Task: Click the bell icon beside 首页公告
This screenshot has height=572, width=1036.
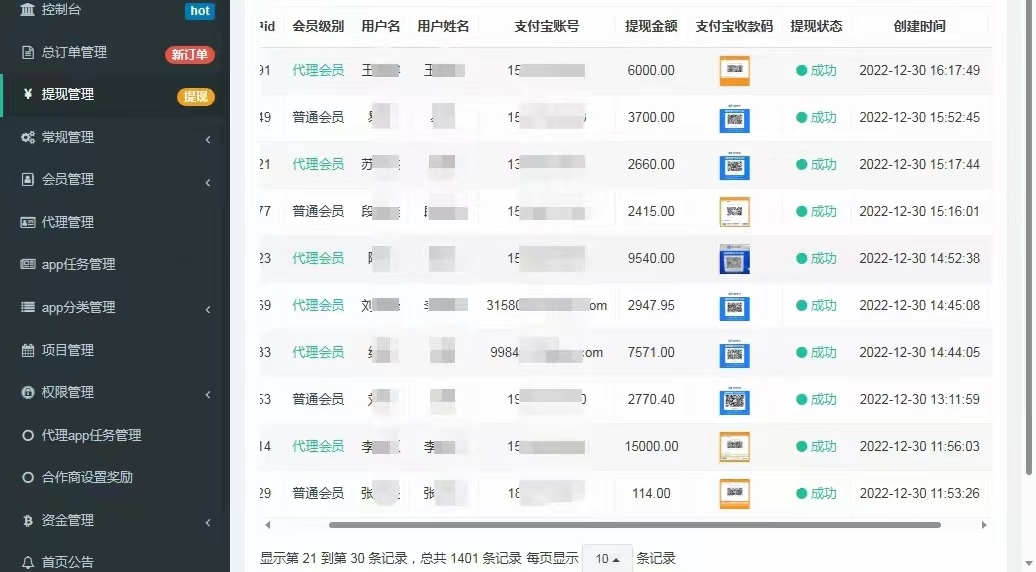Action: pos(27,562)
